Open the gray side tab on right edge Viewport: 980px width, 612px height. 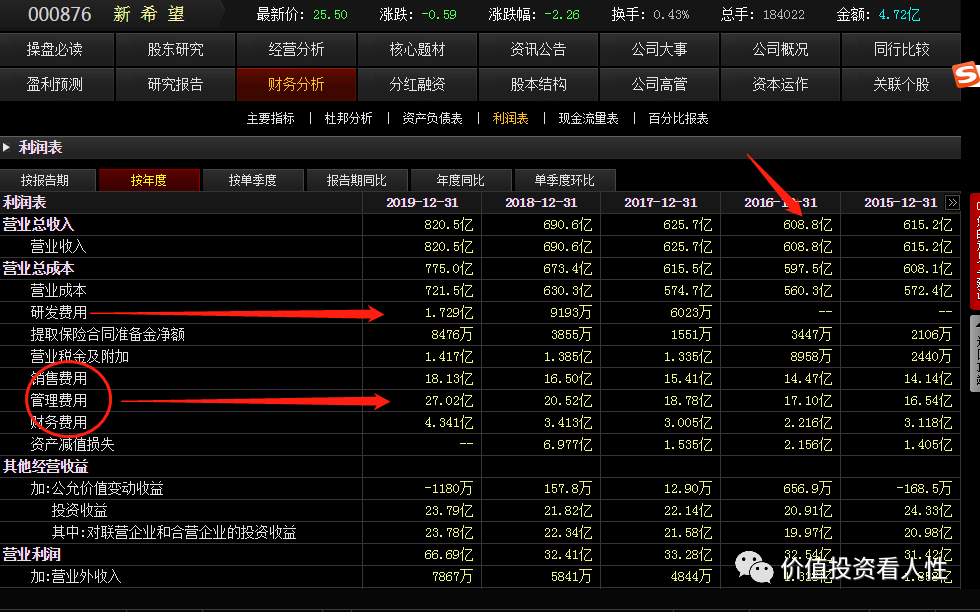tap(975, 354)
